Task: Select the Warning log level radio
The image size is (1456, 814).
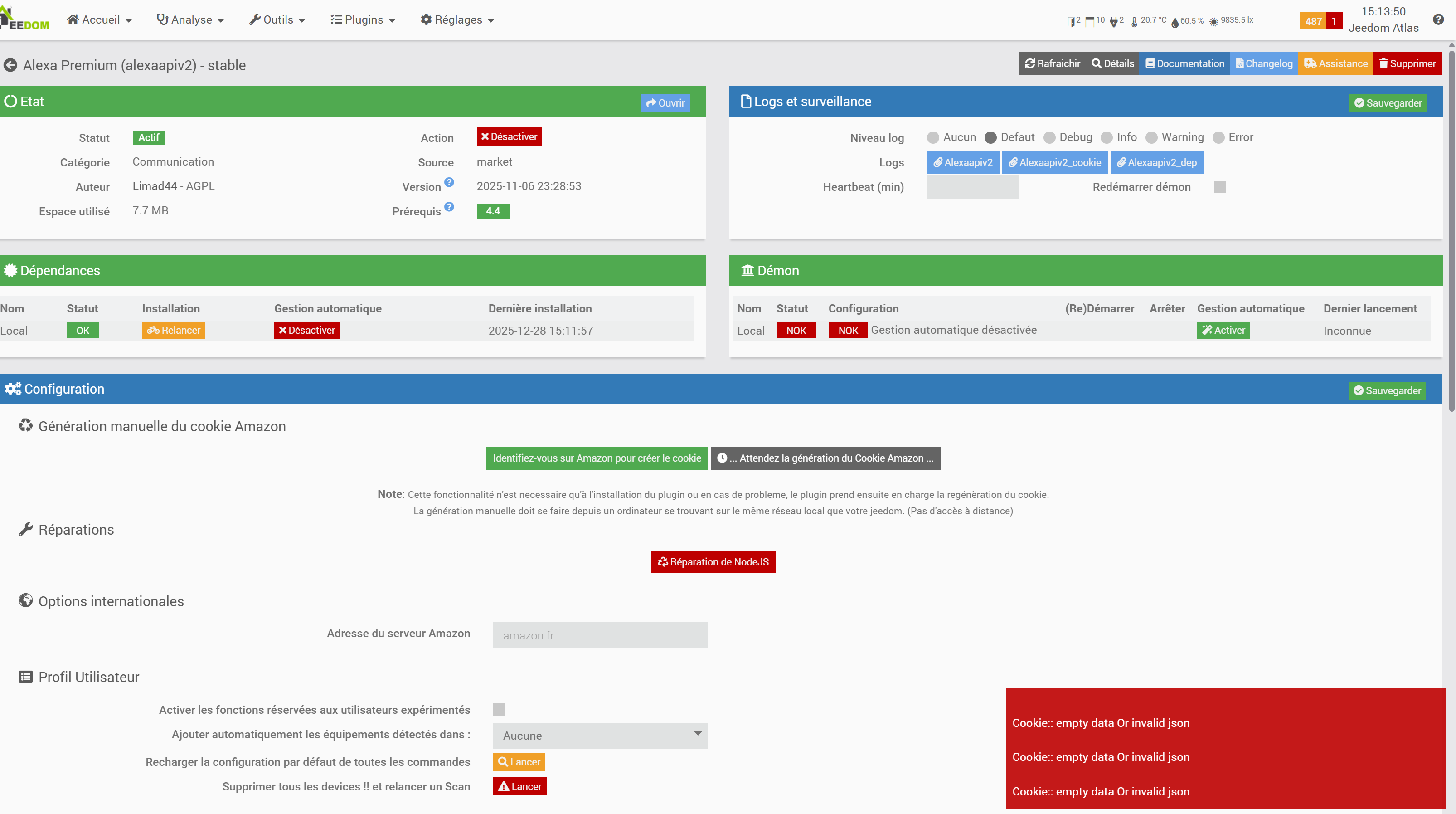Action: pos(1151,138)
